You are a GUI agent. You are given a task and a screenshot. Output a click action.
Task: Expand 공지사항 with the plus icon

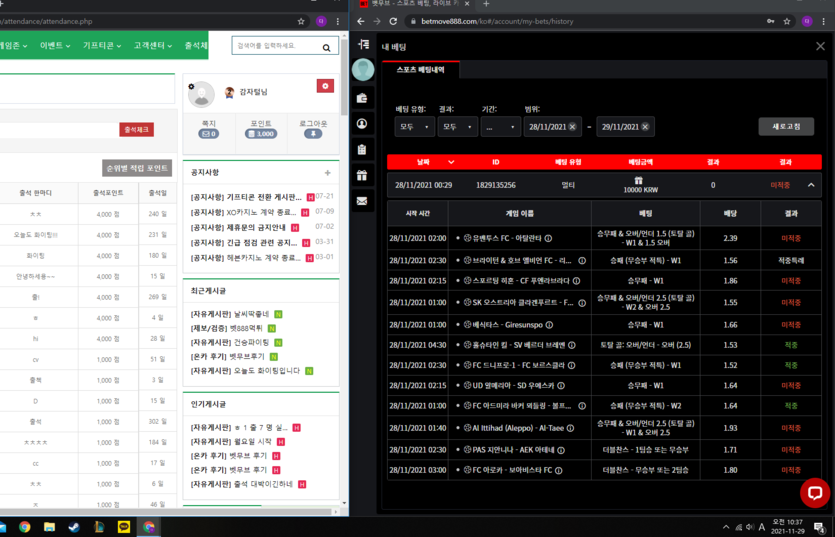(328, 173)
